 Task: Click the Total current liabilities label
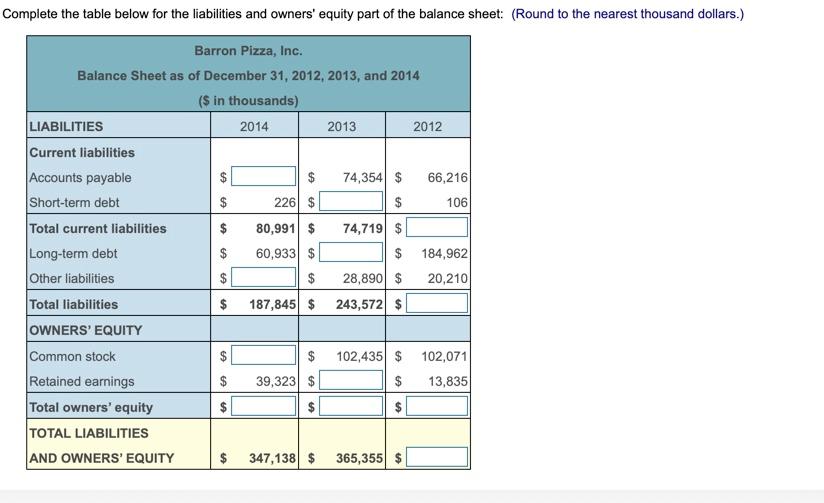point(98,229)
